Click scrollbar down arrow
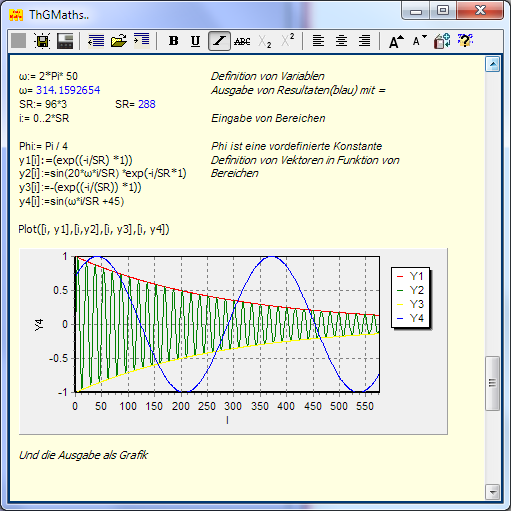 coord(492,492)
